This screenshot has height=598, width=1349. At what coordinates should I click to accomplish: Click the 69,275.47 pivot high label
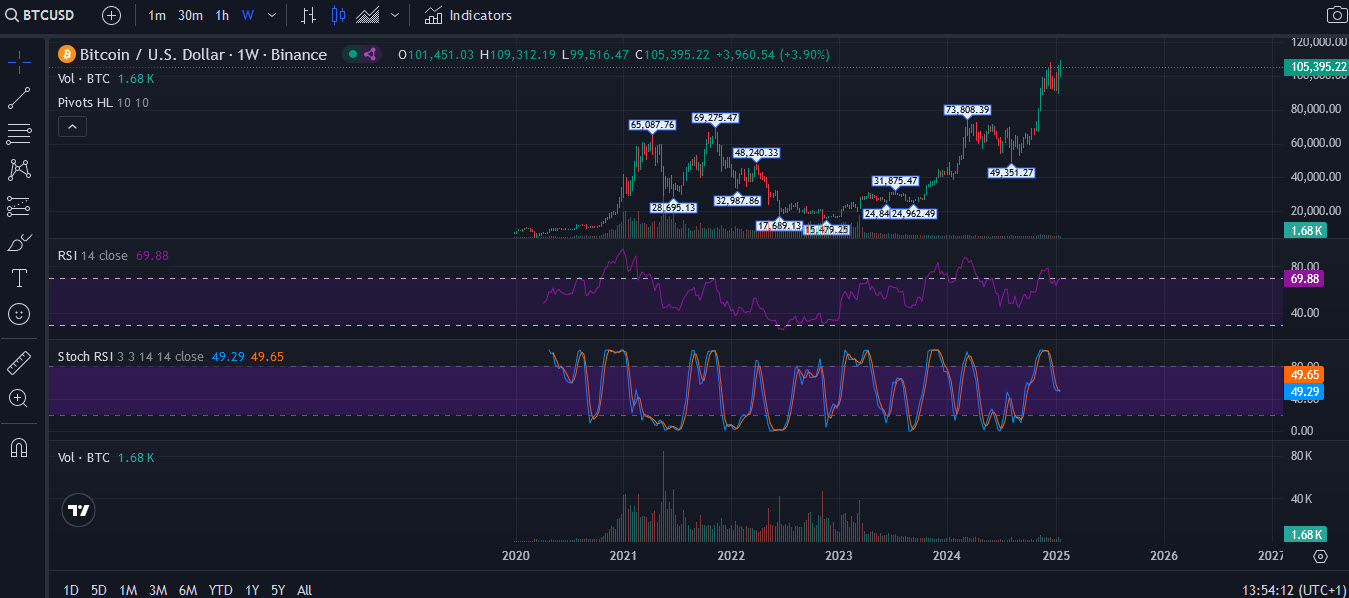[715, 118]
